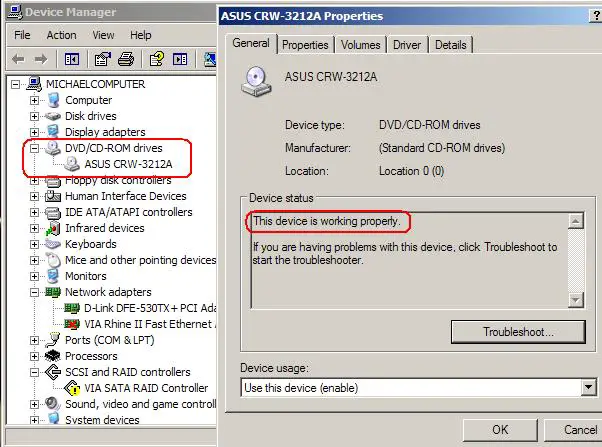
Task: Click the IDE ATA/ATAPI controllers icon
Action: (53, 212)
